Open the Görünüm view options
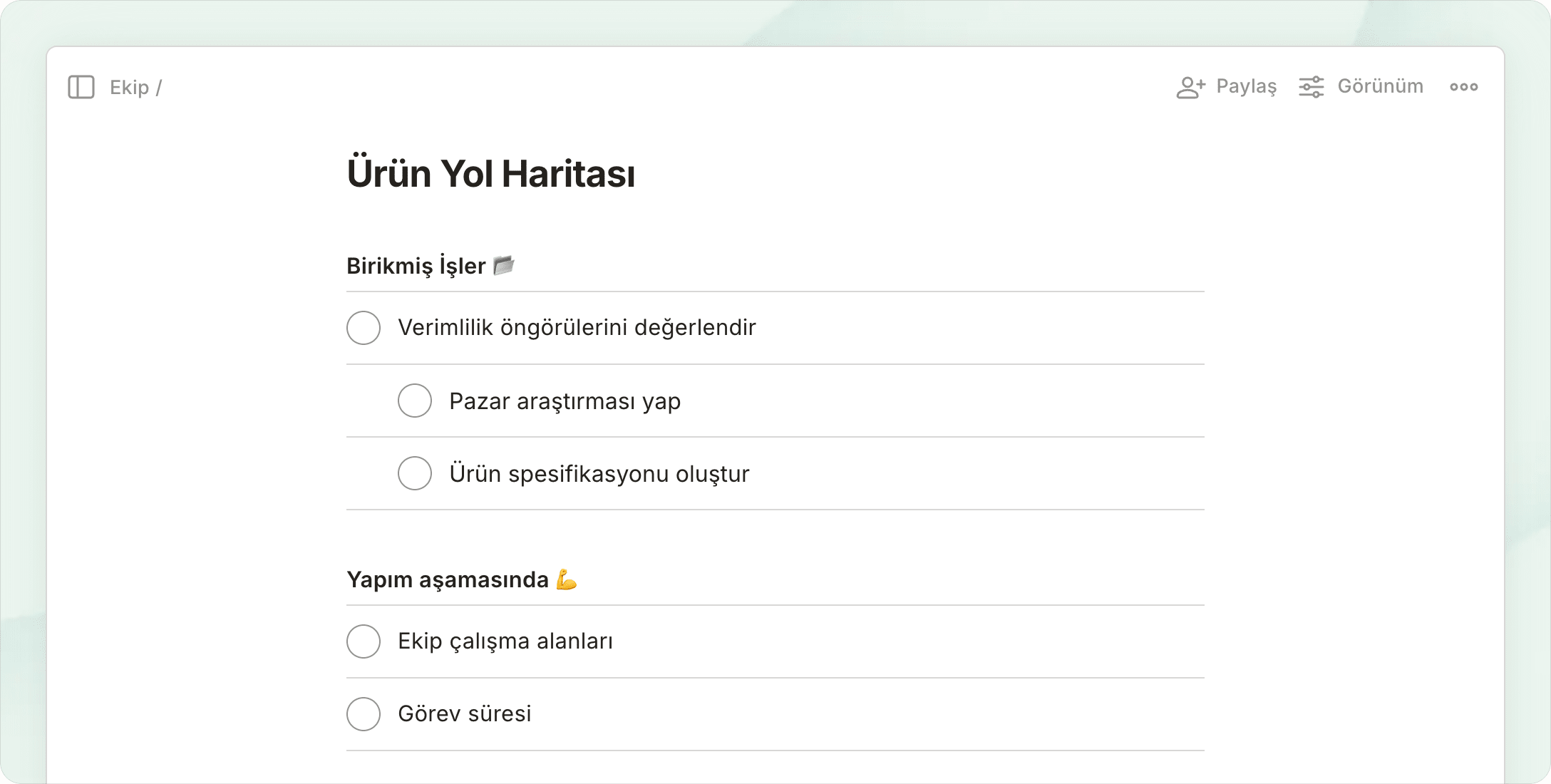 pyautogui.click(x=1380, y=86)
